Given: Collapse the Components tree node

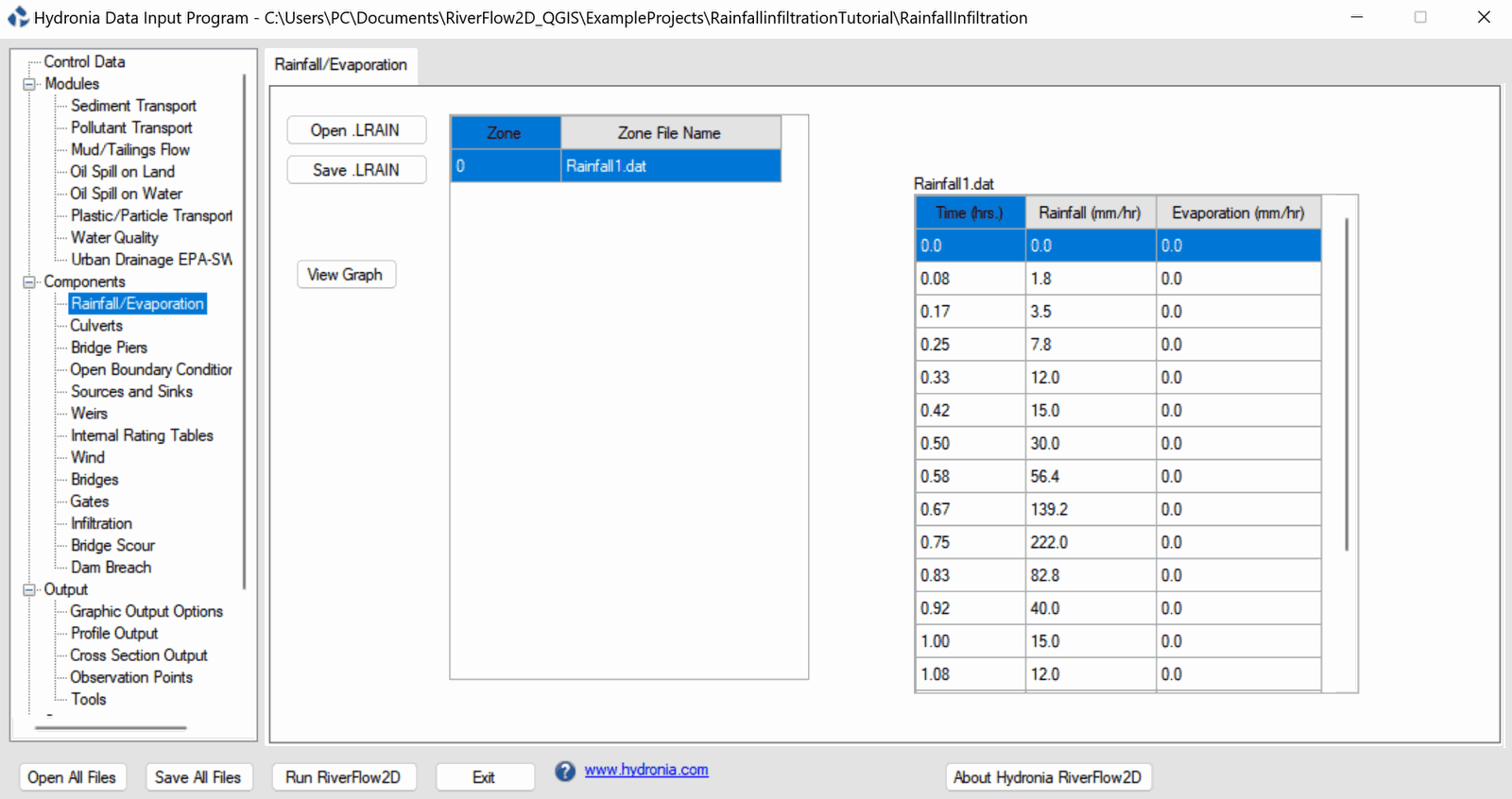Looking at the screenshot, I should [x=29, y=282].
